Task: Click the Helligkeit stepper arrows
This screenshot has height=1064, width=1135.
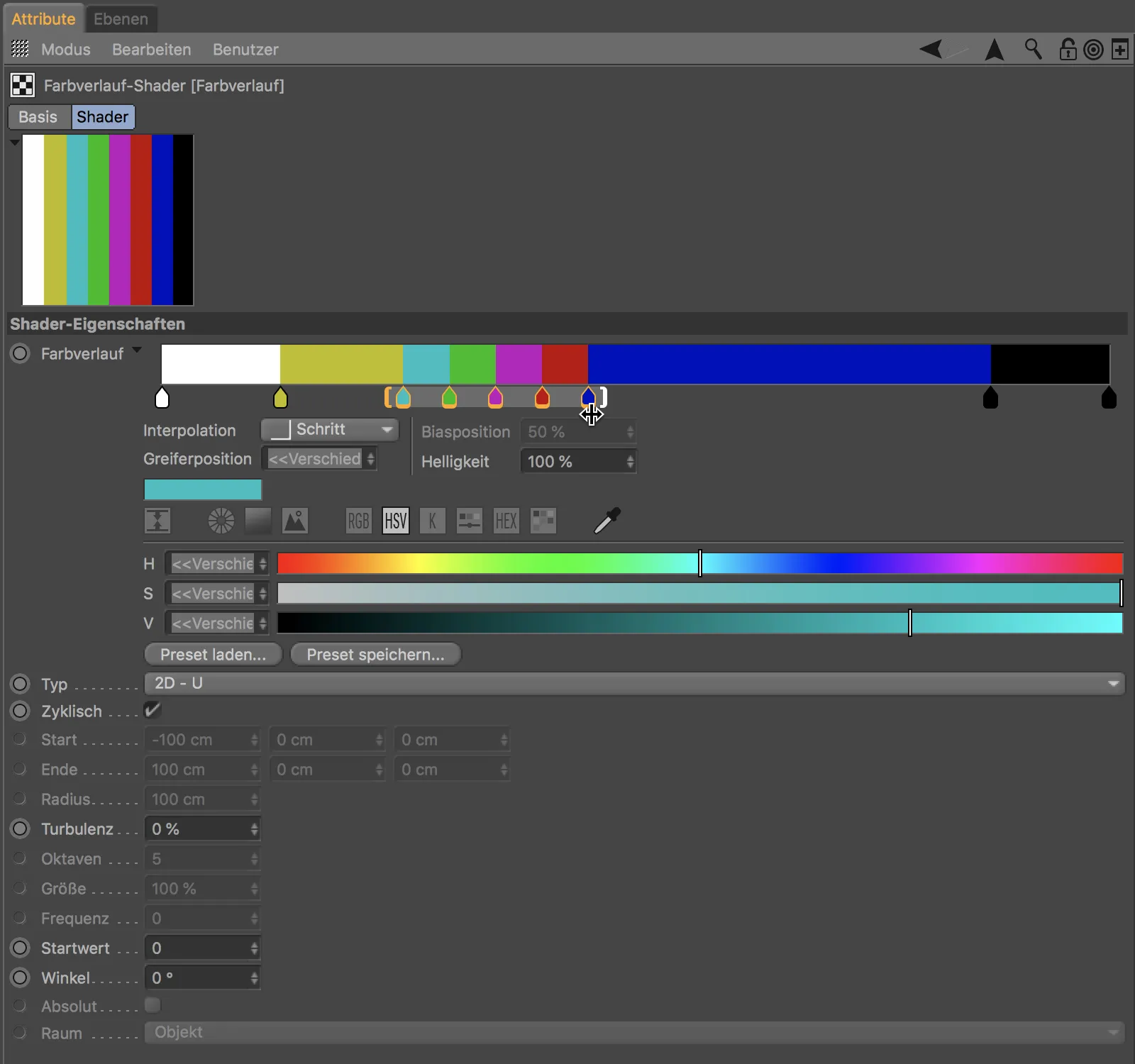Action: pyautogui.click(x=630, y=462)
